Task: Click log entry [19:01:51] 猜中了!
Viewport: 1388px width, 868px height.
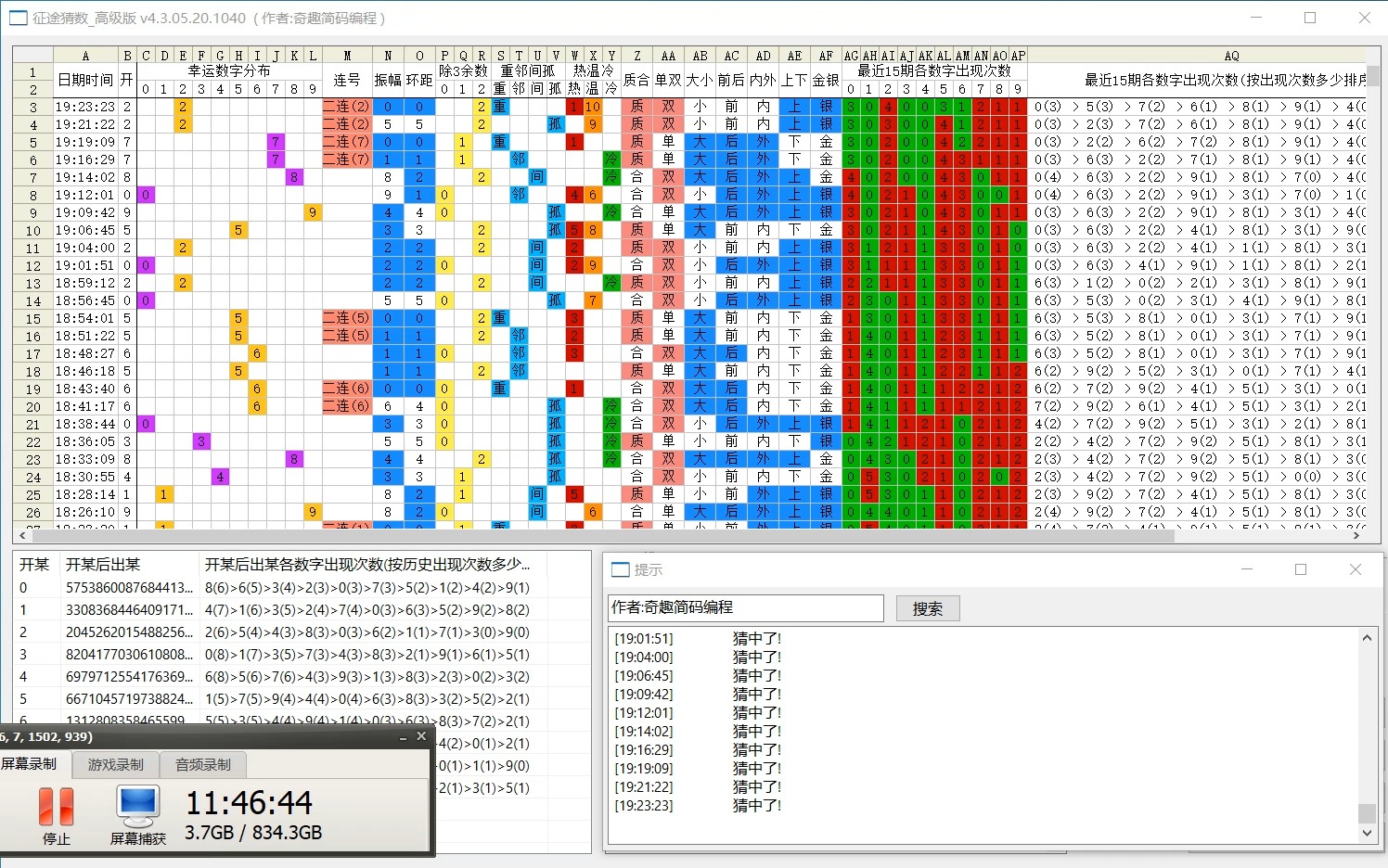Action: tap(698, 639)
